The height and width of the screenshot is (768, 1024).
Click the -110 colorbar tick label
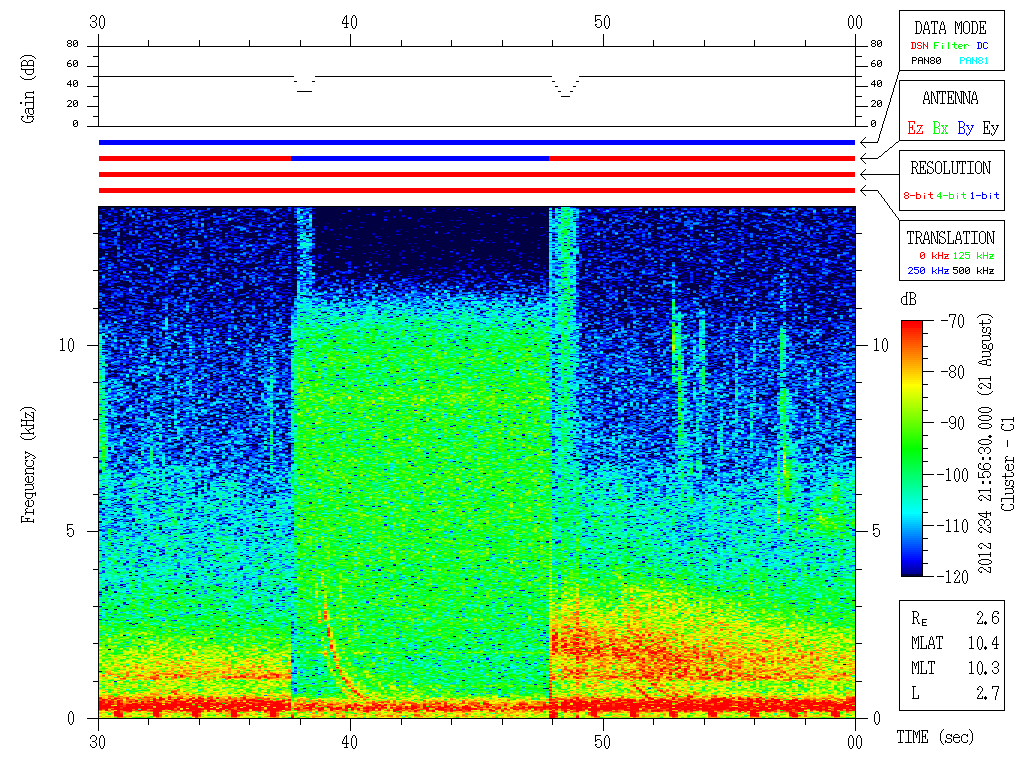954,526
